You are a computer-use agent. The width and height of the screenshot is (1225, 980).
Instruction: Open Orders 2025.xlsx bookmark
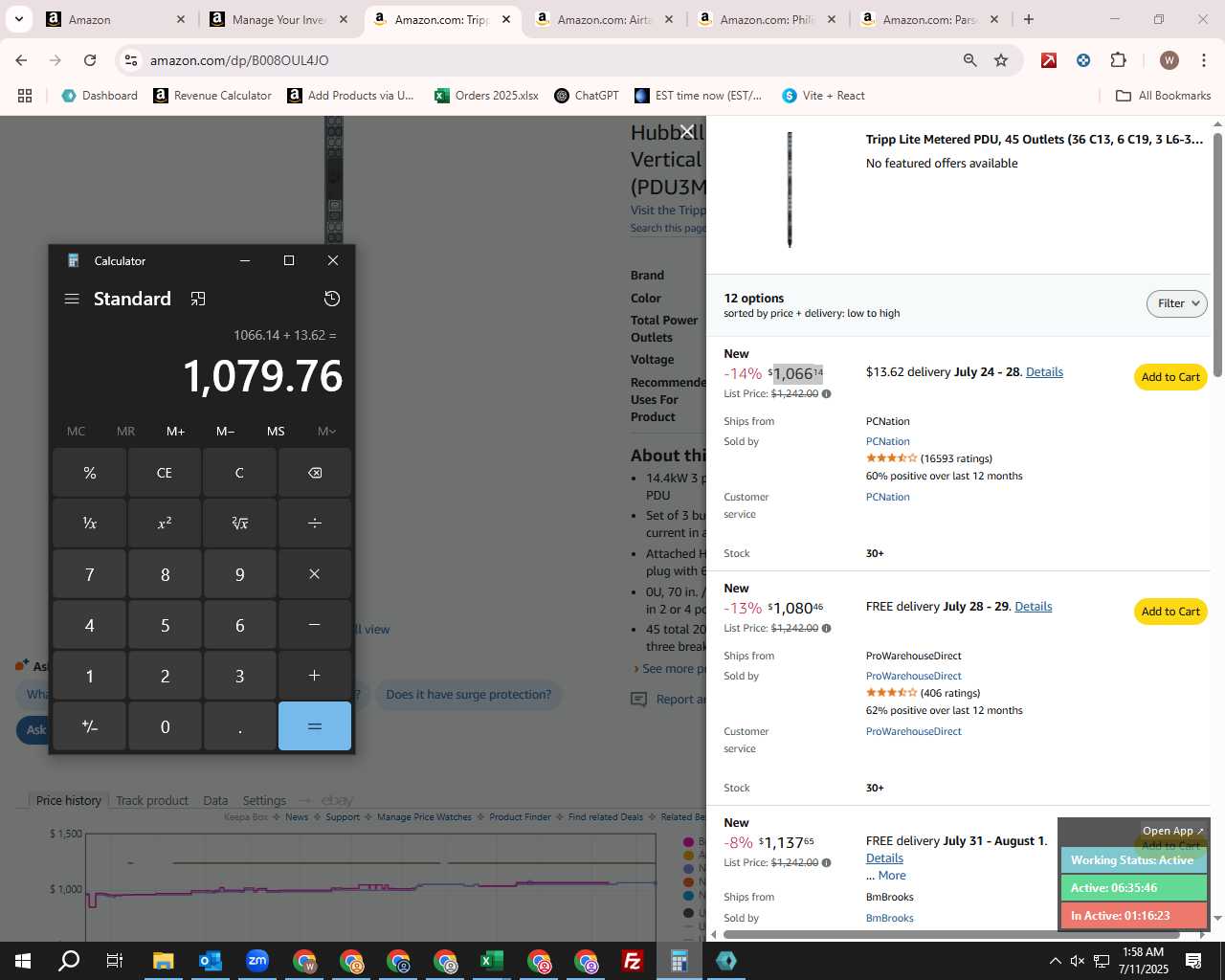click(x=486, y=96)
